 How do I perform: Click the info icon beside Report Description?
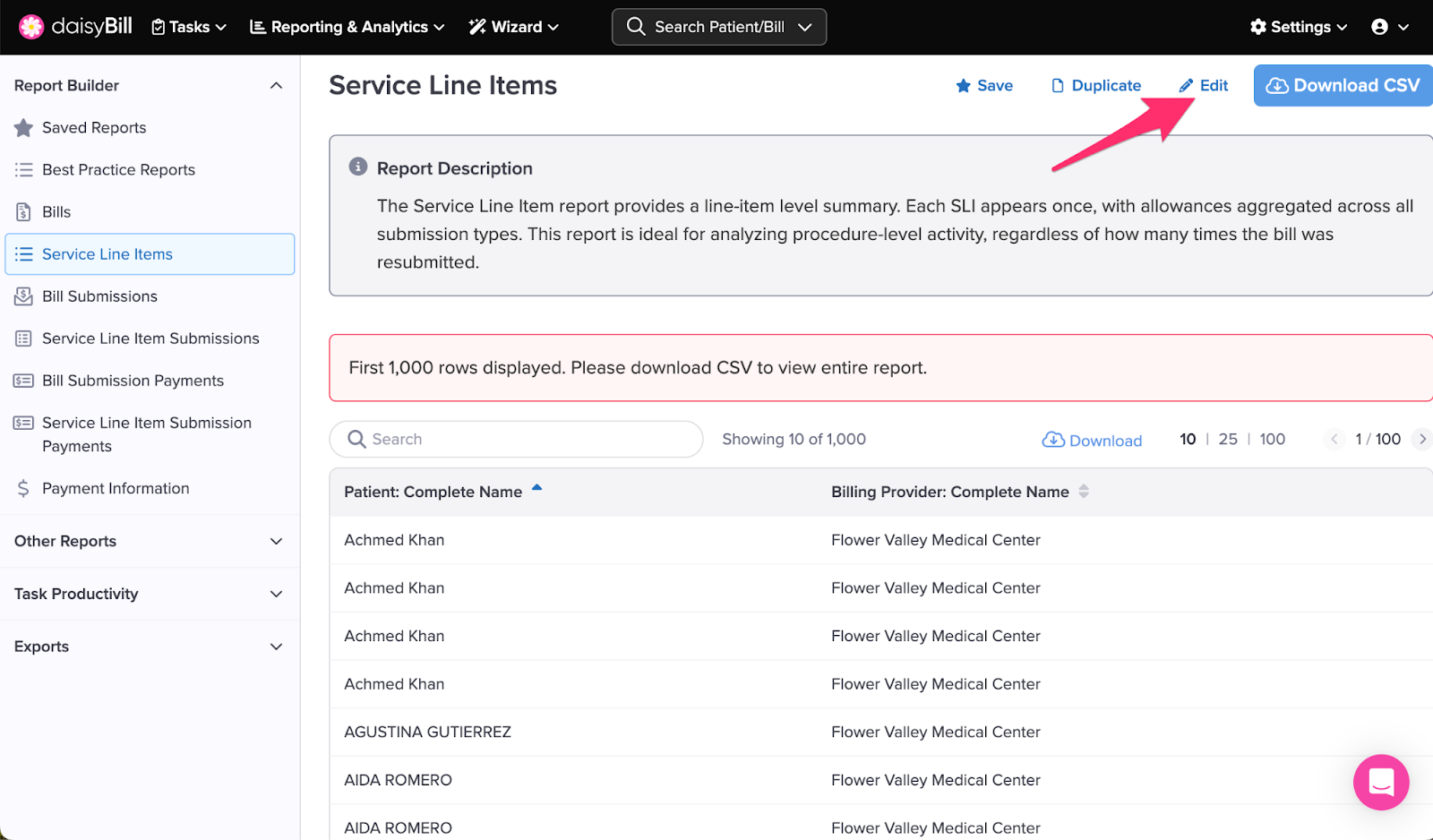click(x=357, y=167)
